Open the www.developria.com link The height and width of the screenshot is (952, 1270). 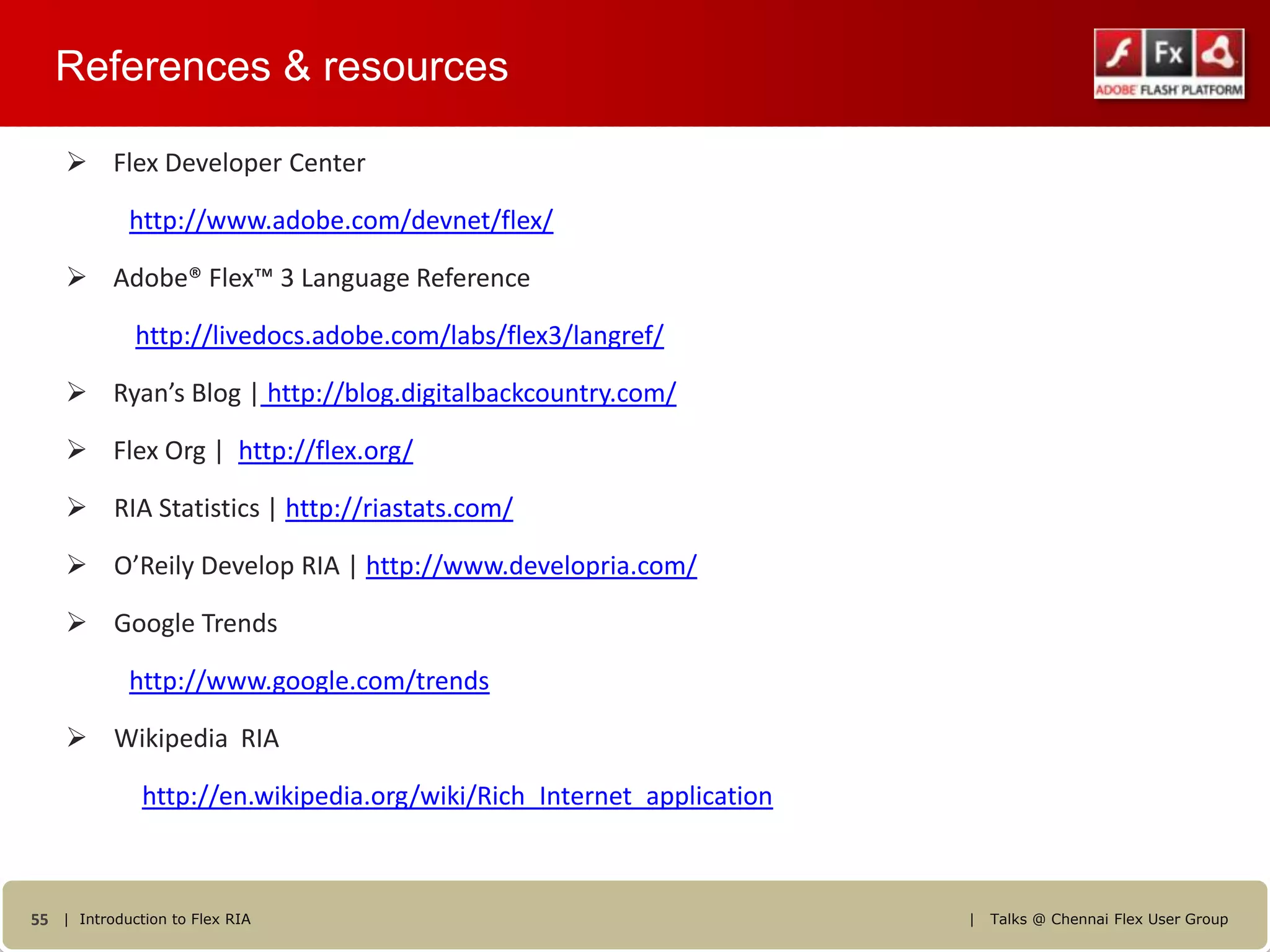531,566
